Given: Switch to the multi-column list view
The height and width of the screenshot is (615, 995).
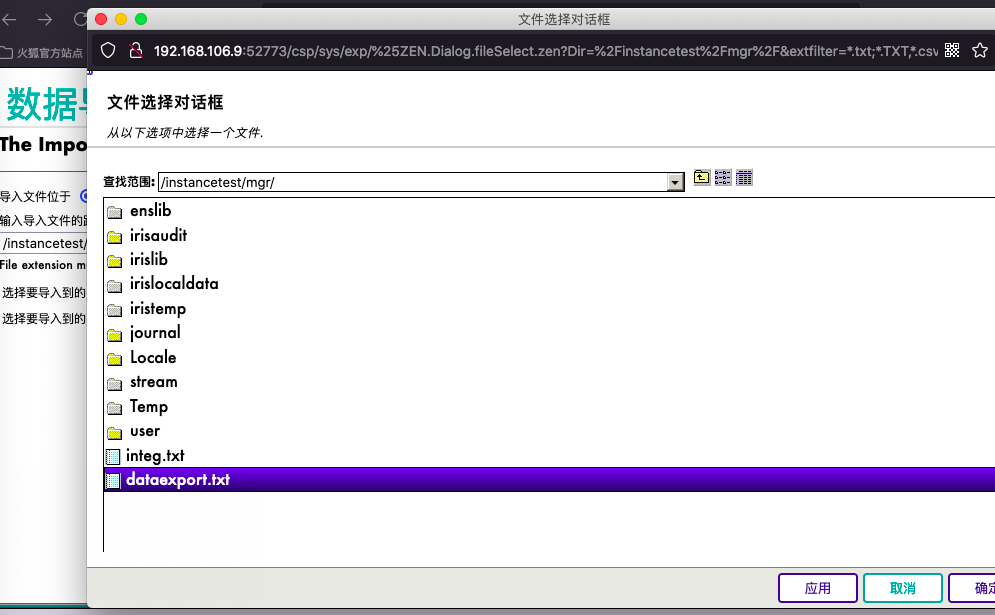Looking at the screenshot, I should (x=722, y=177).
